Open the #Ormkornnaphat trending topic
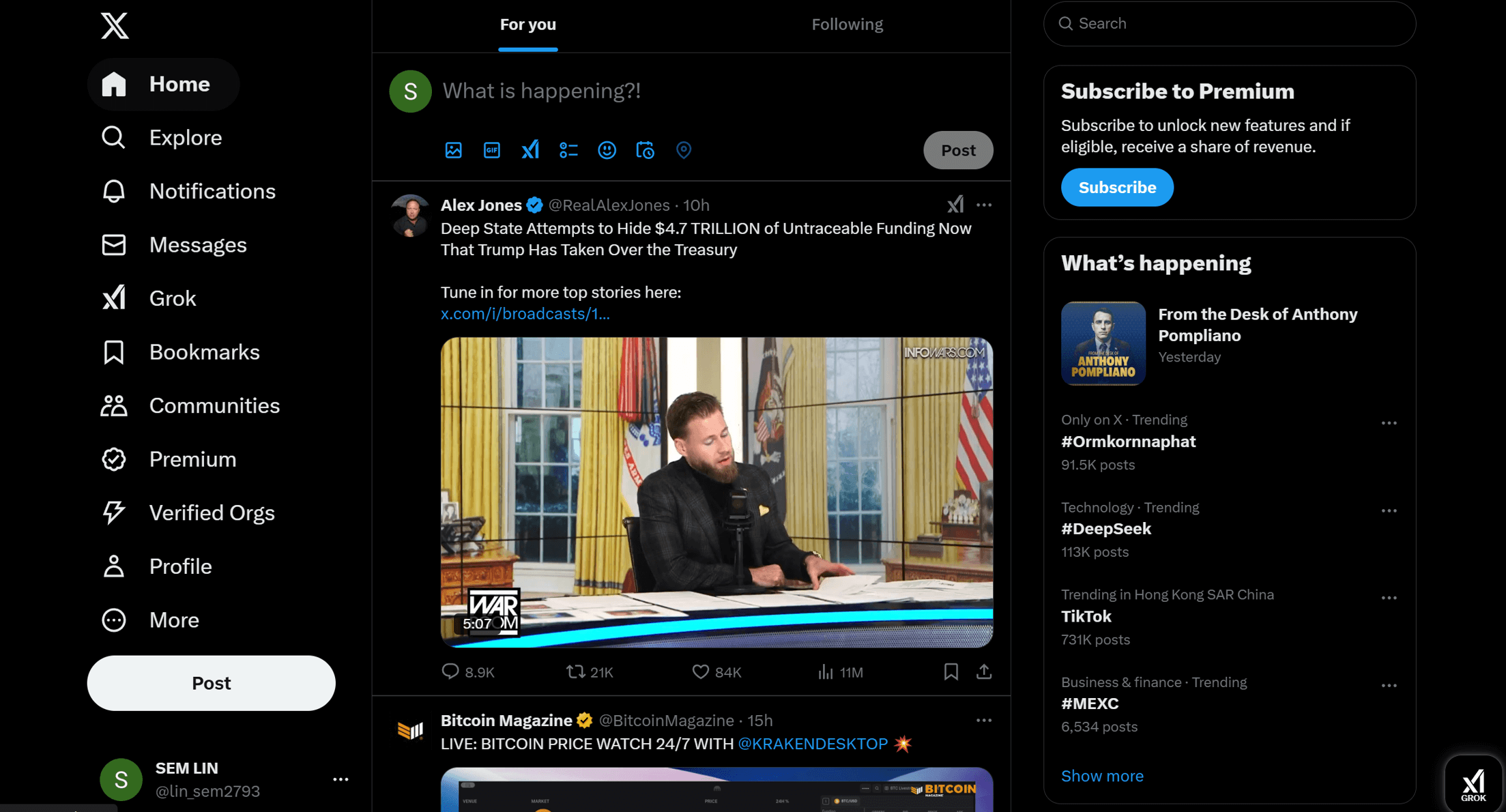This screenshot has width=1506, height=812. click(1128, 441)
